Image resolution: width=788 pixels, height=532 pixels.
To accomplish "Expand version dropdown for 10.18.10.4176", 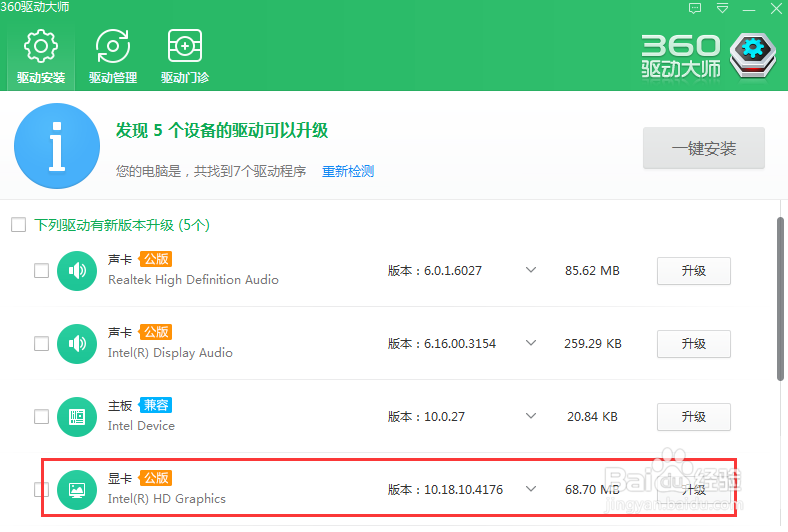I will tap(531, 489).
